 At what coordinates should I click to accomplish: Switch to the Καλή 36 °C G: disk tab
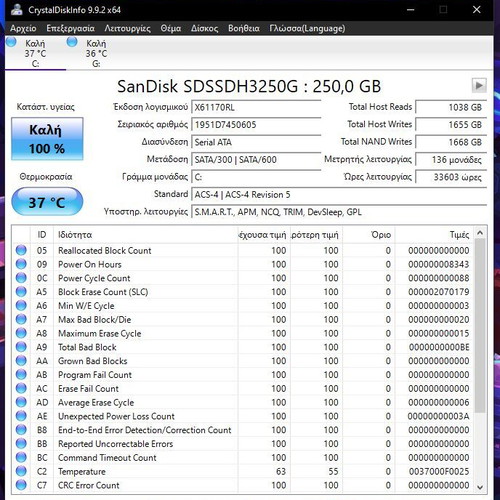pyautogui.click(x=96, y=53)
